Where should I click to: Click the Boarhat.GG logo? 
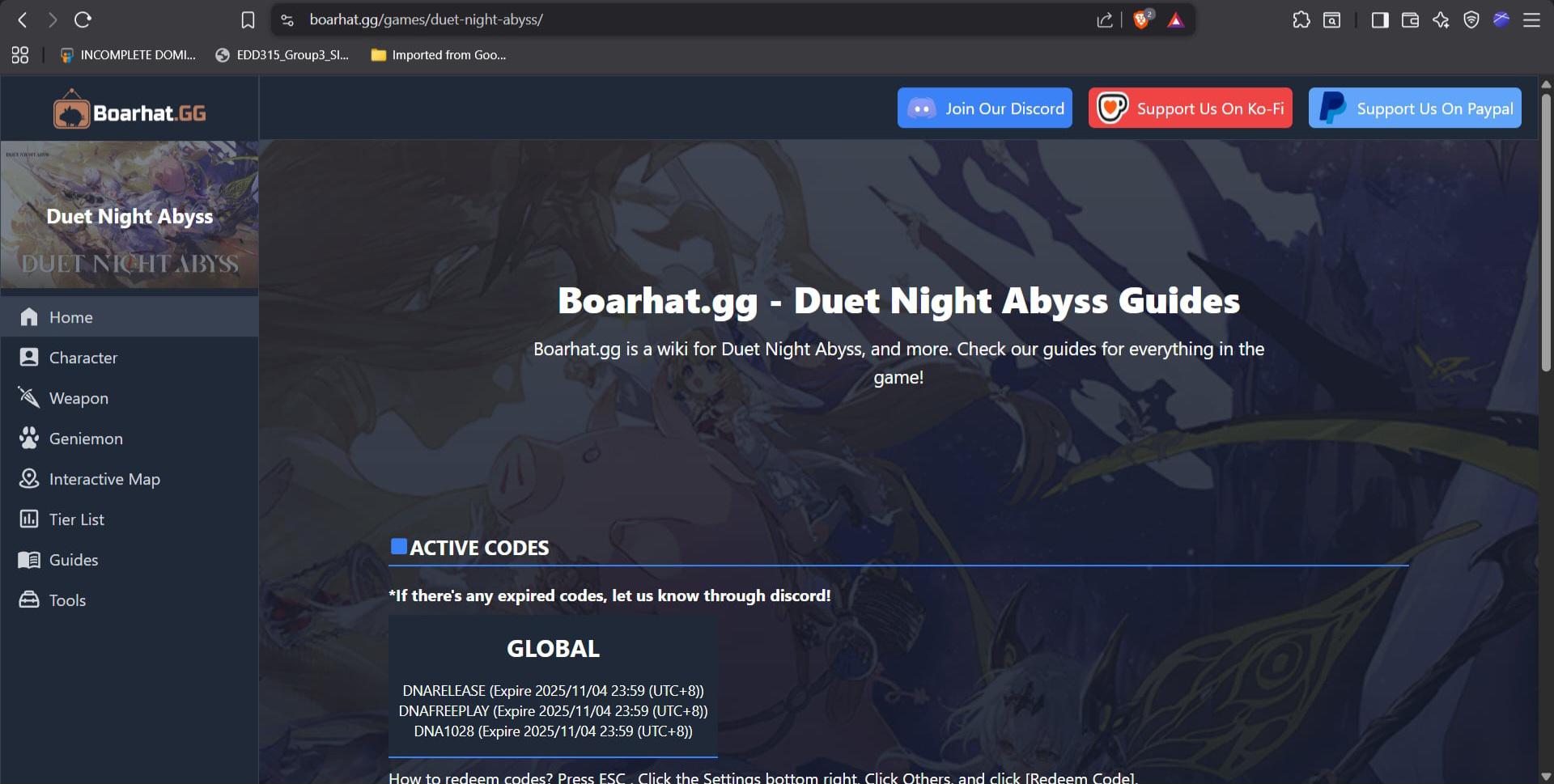pos(129,112)
